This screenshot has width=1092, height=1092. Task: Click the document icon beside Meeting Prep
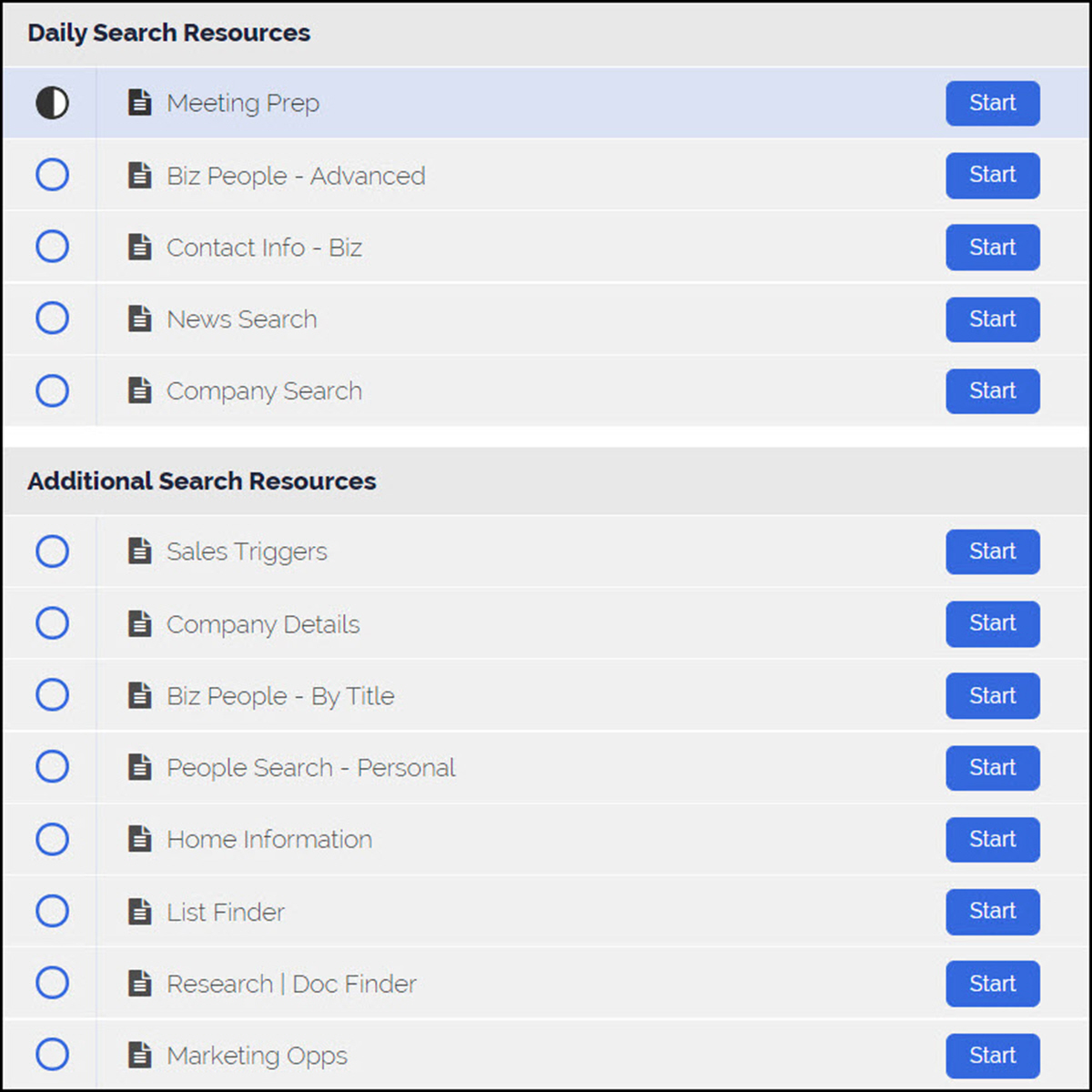(139, 103)
